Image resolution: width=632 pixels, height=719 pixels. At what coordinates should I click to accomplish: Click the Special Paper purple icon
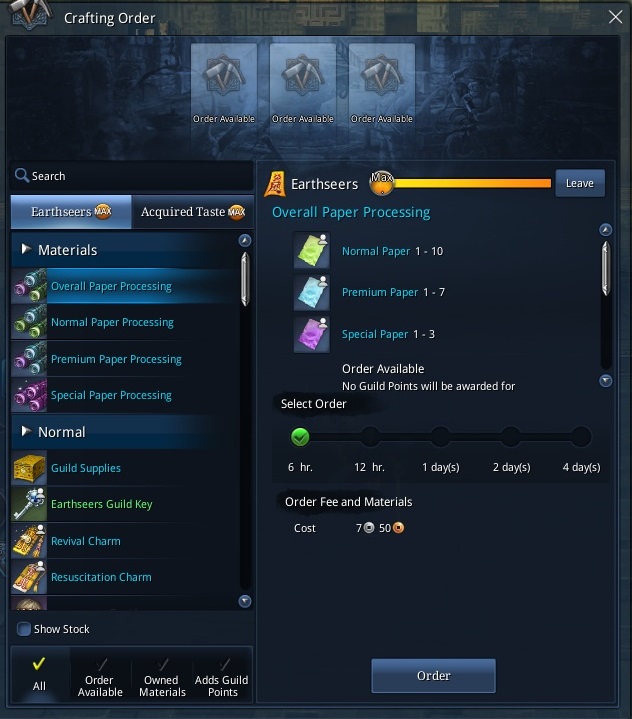311,334
